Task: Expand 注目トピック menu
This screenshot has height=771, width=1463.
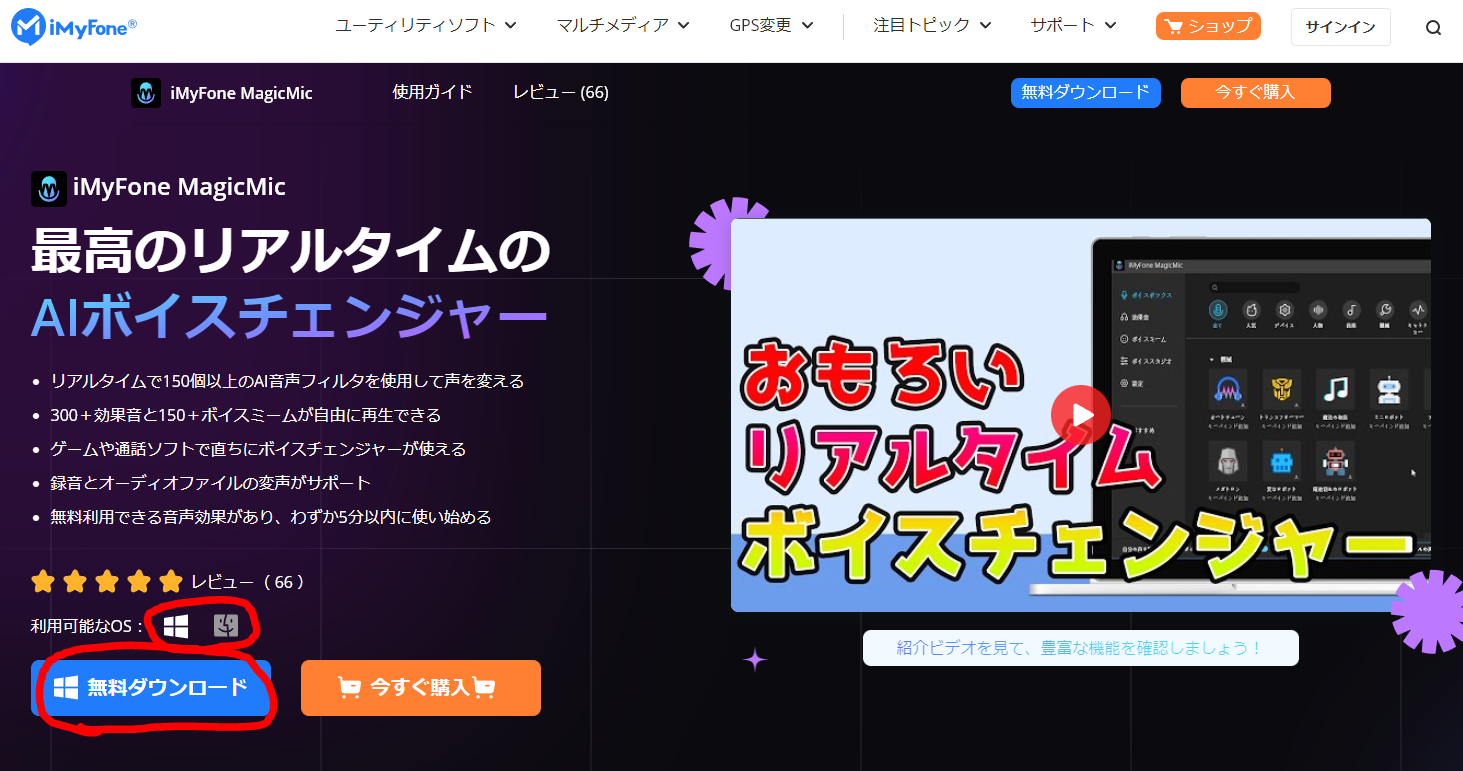Action: 932,26
